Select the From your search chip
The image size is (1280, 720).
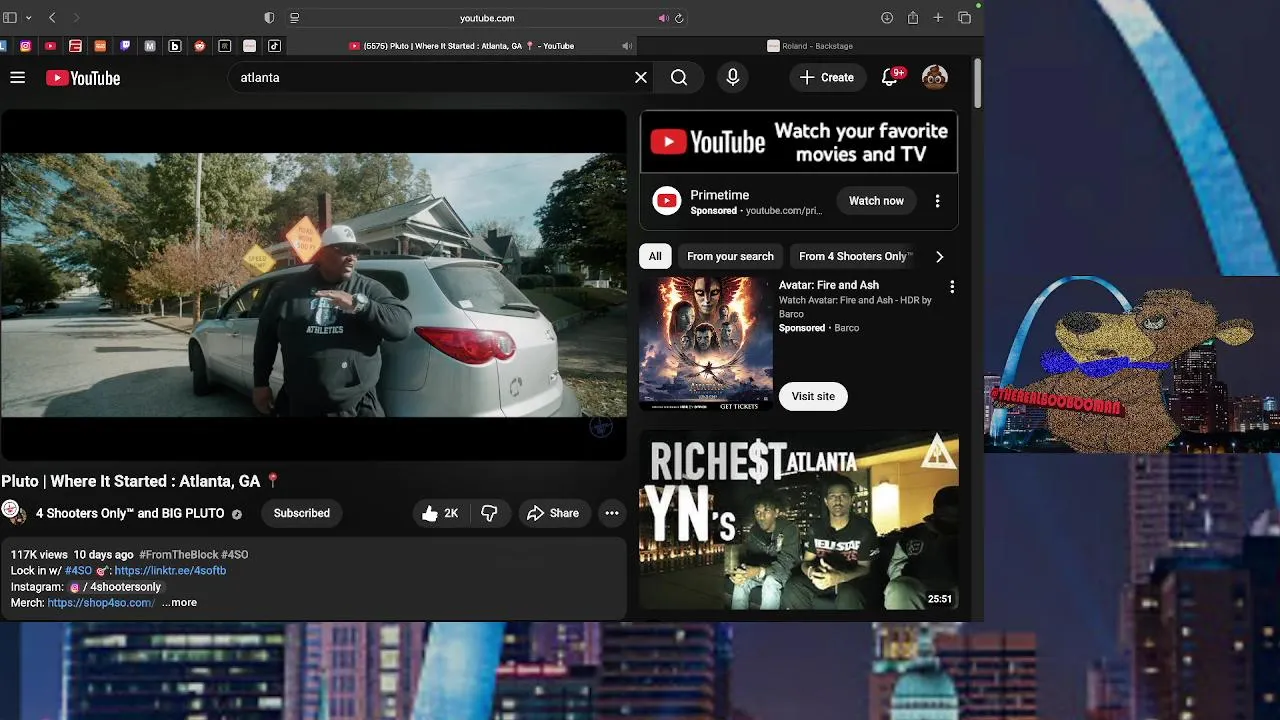coord(730,256)
